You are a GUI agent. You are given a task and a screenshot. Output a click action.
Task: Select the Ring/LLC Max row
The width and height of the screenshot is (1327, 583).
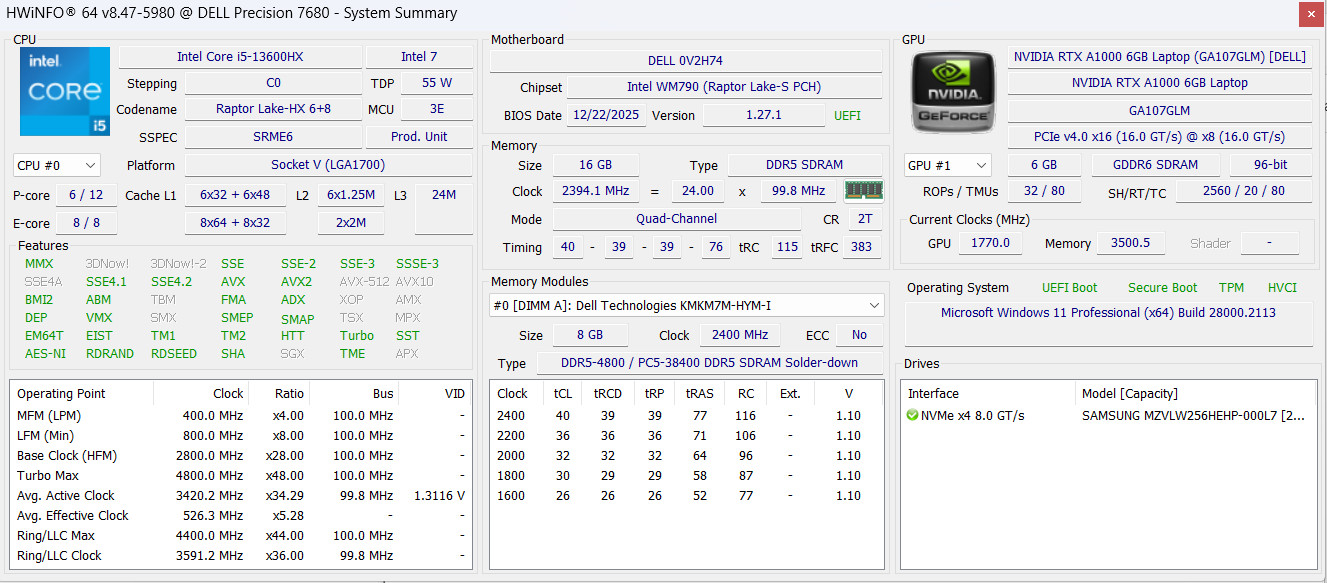coord(240,536)
